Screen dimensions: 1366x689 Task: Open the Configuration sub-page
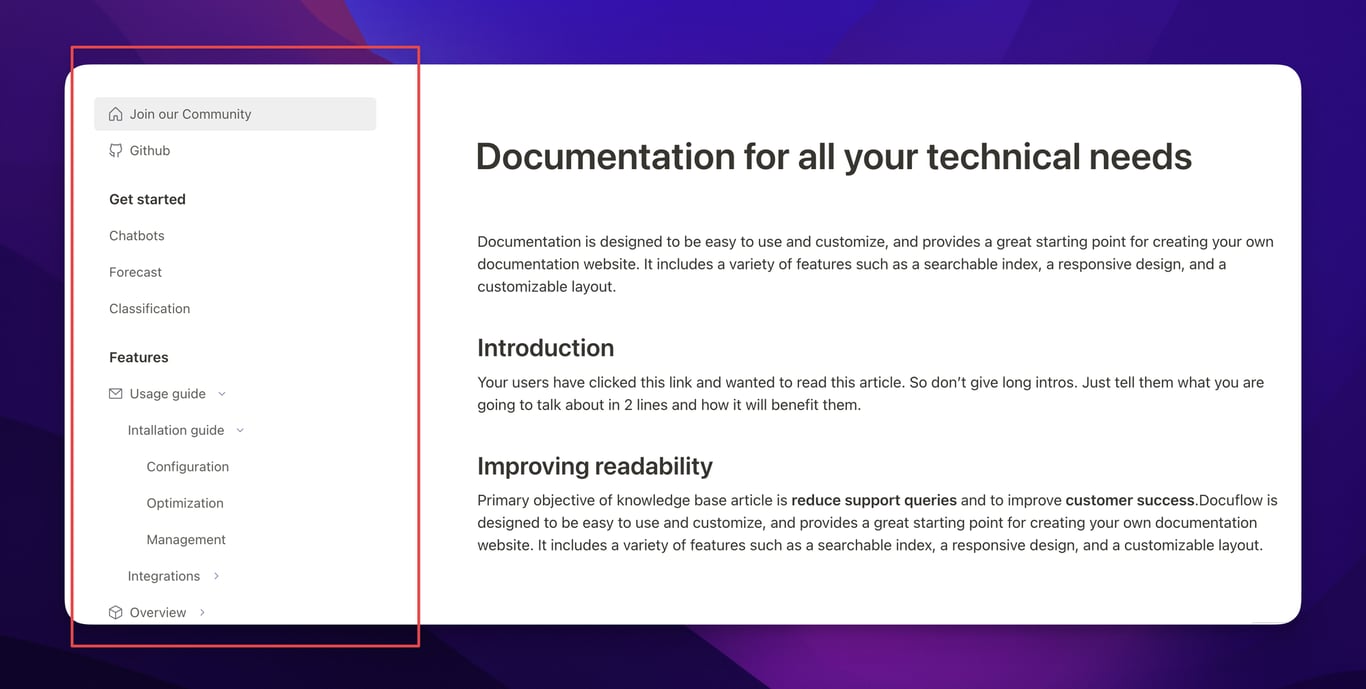[188, 467]
